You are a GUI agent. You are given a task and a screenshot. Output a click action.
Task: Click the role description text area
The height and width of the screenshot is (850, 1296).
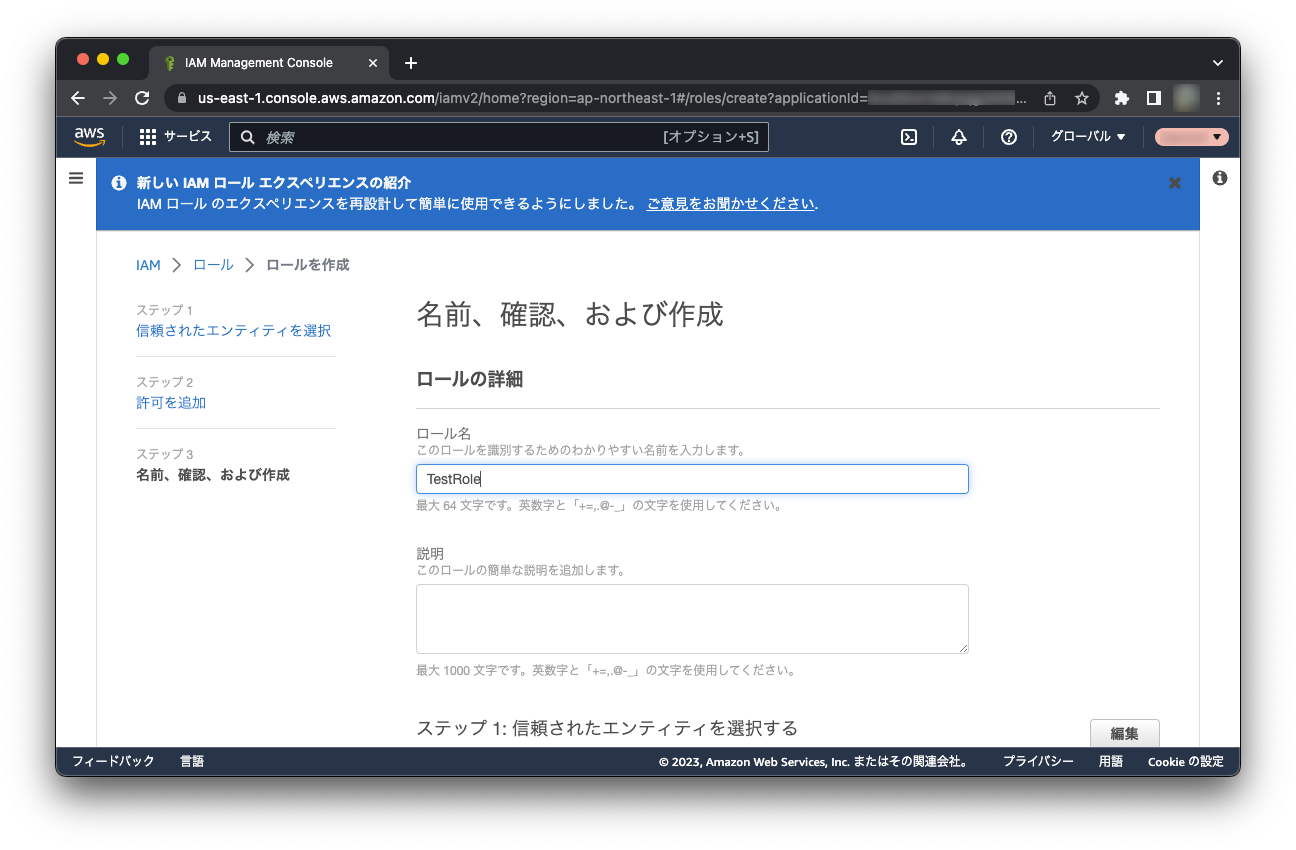pyautogui.click(x=691, y=619)
